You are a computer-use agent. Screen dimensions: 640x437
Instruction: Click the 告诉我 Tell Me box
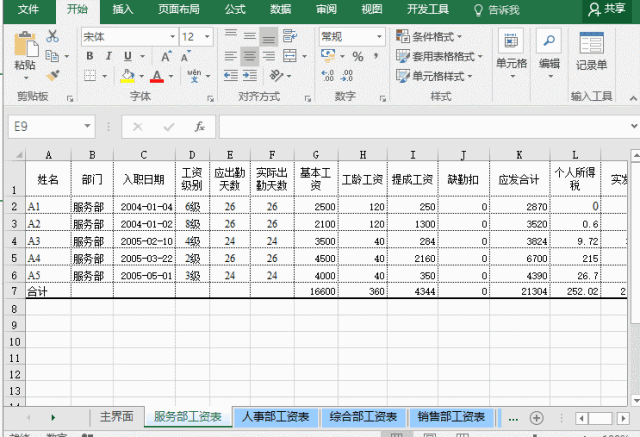tap(496, 10)
